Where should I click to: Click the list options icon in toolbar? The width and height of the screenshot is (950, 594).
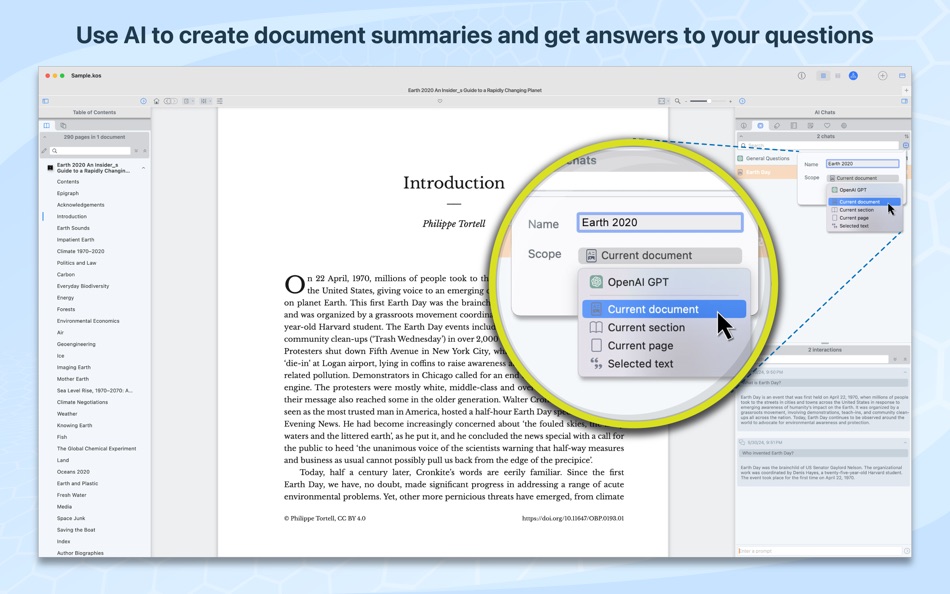coord(219,101)
